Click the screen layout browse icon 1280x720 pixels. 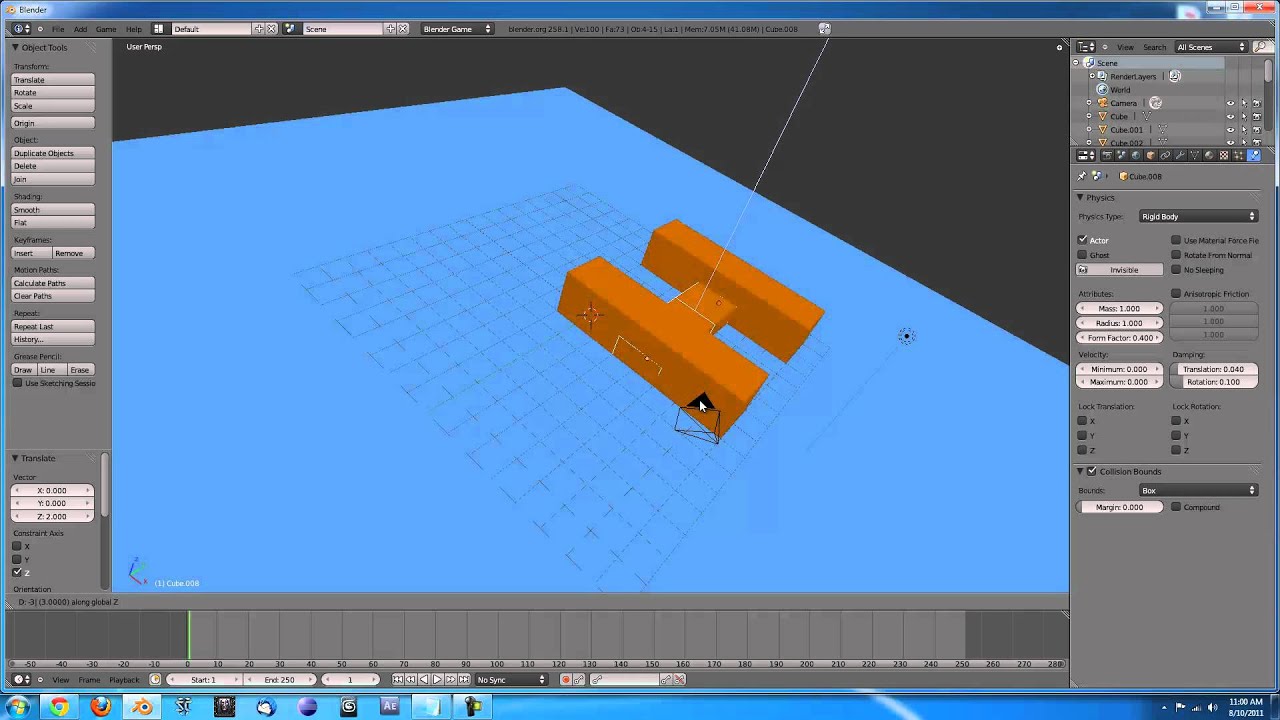[x=158, y=29]
